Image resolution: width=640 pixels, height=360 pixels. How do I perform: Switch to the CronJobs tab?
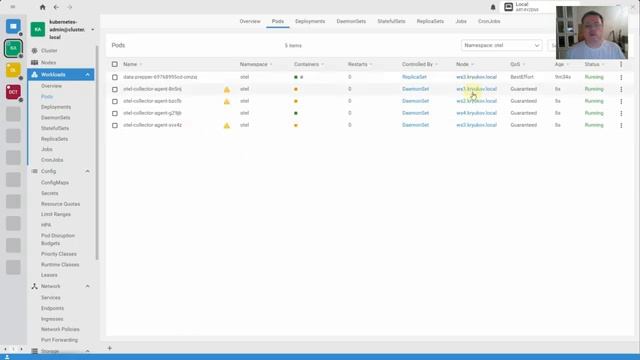(x=489, y=21)
